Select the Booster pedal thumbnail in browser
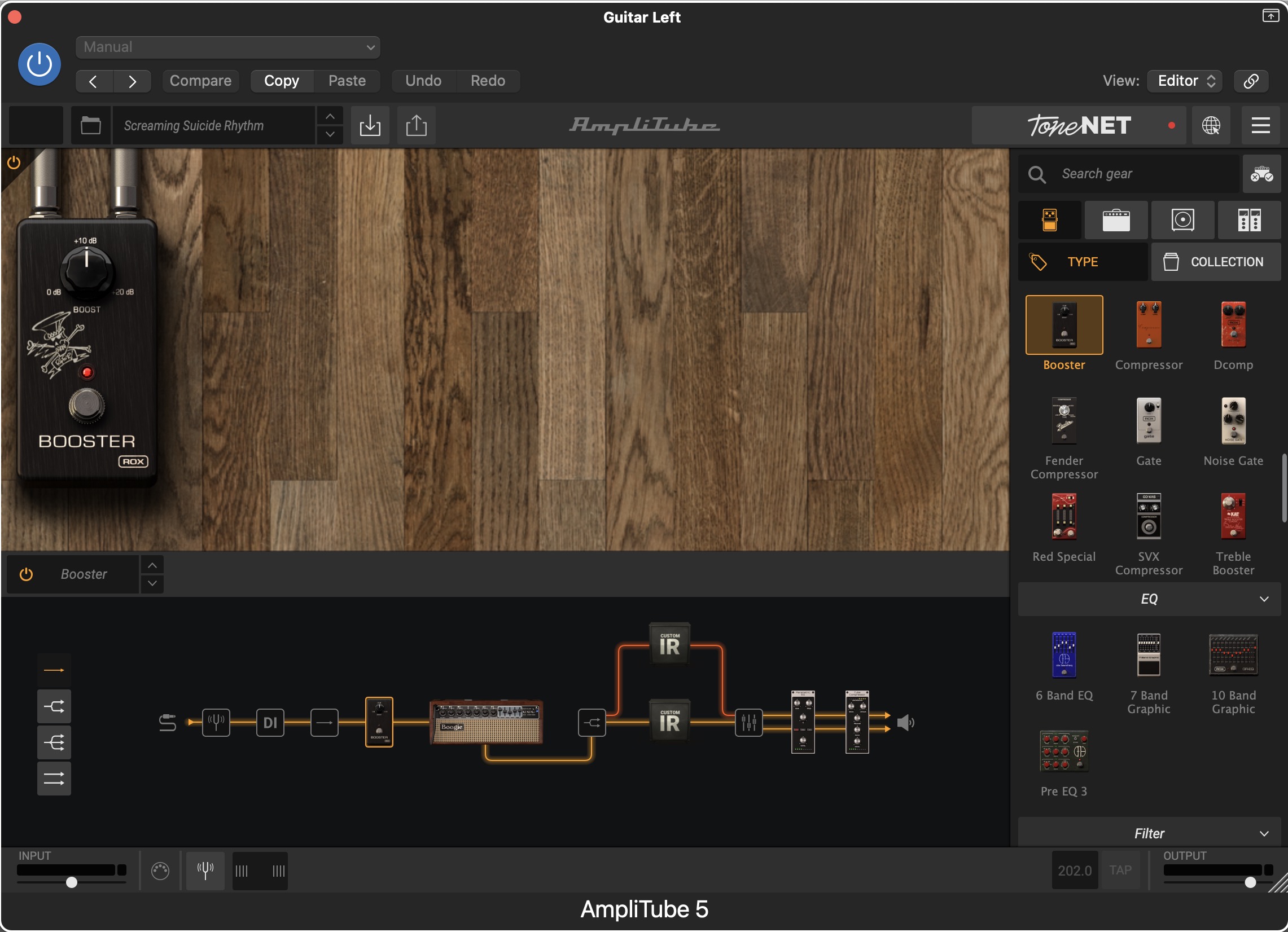1288x932 pixels. [x=1064, y=325]
